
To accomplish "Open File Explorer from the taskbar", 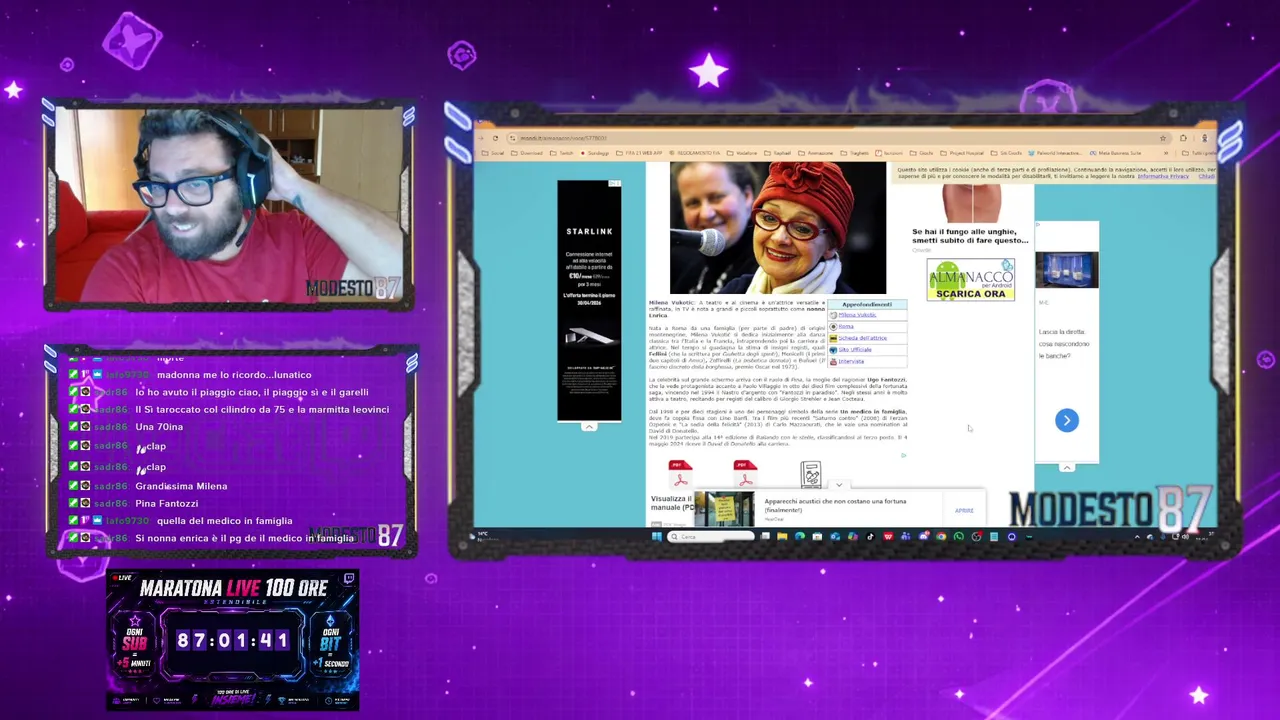I will click(x=782, y=536).
